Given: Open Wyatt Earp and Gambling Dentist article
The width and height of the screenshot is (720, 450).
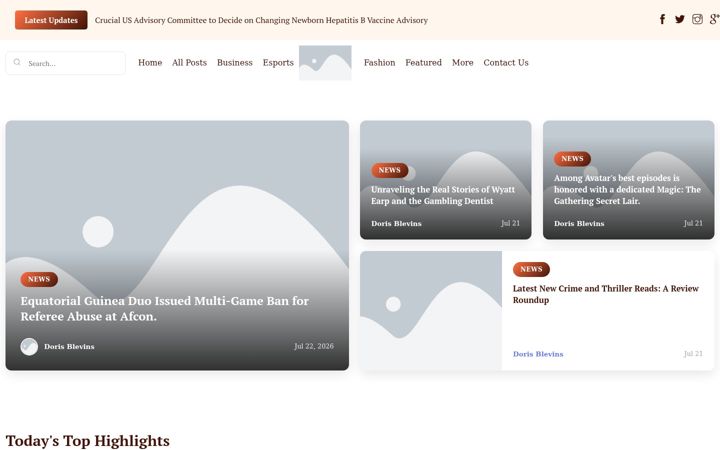Looking at the screenshot, I should [x=443, y=195].
